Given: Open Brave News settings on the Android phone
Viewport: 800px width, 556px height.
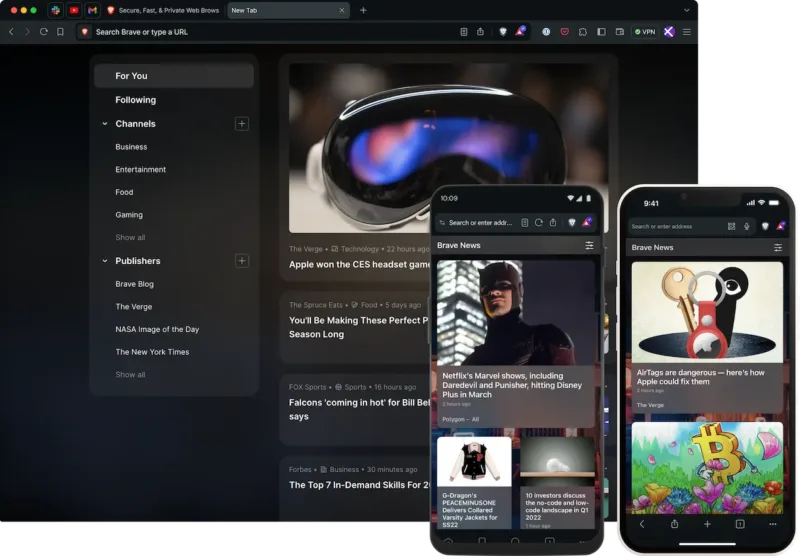Looking at the screenshot, I should 589,245.
